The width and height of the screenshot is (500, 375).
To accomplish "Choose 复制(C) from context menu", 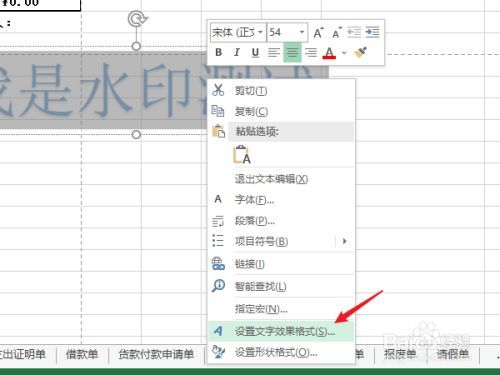I will point(281,111).
